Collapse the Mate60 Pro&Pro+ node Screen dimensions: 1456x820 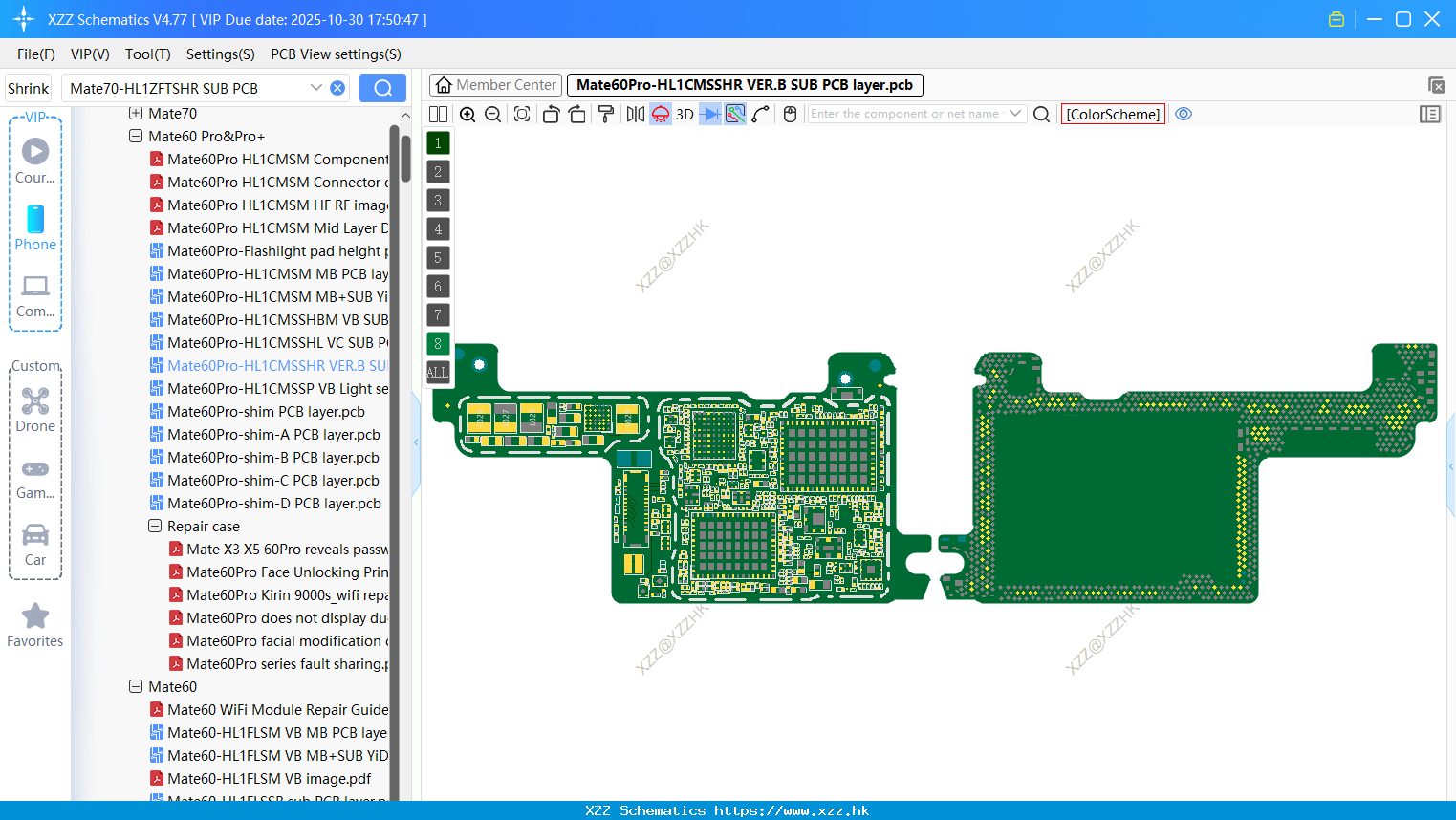(136, 136)
